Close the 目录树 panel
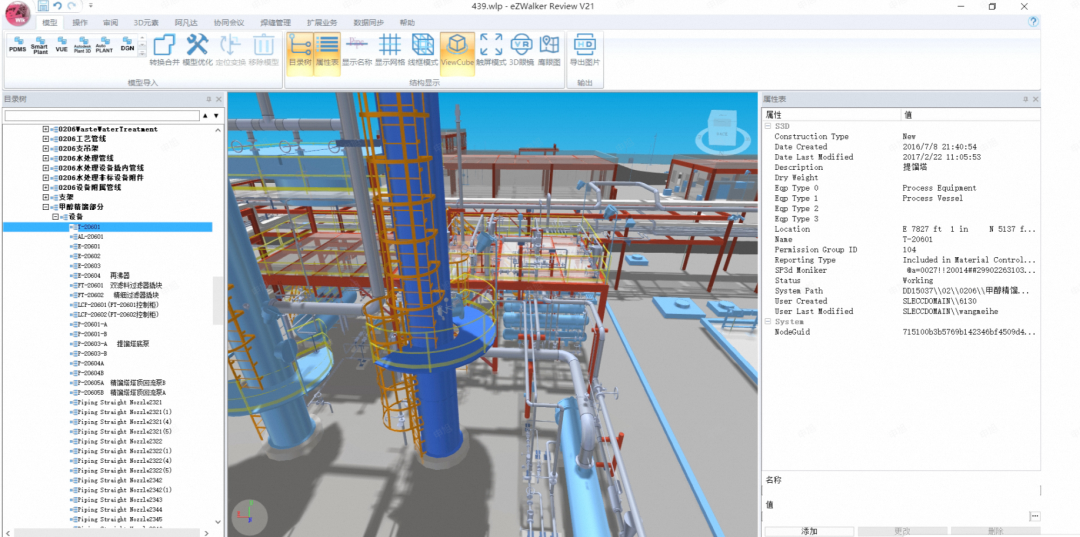Screen dimensions: 1080x537 click(x=218, y=99)
